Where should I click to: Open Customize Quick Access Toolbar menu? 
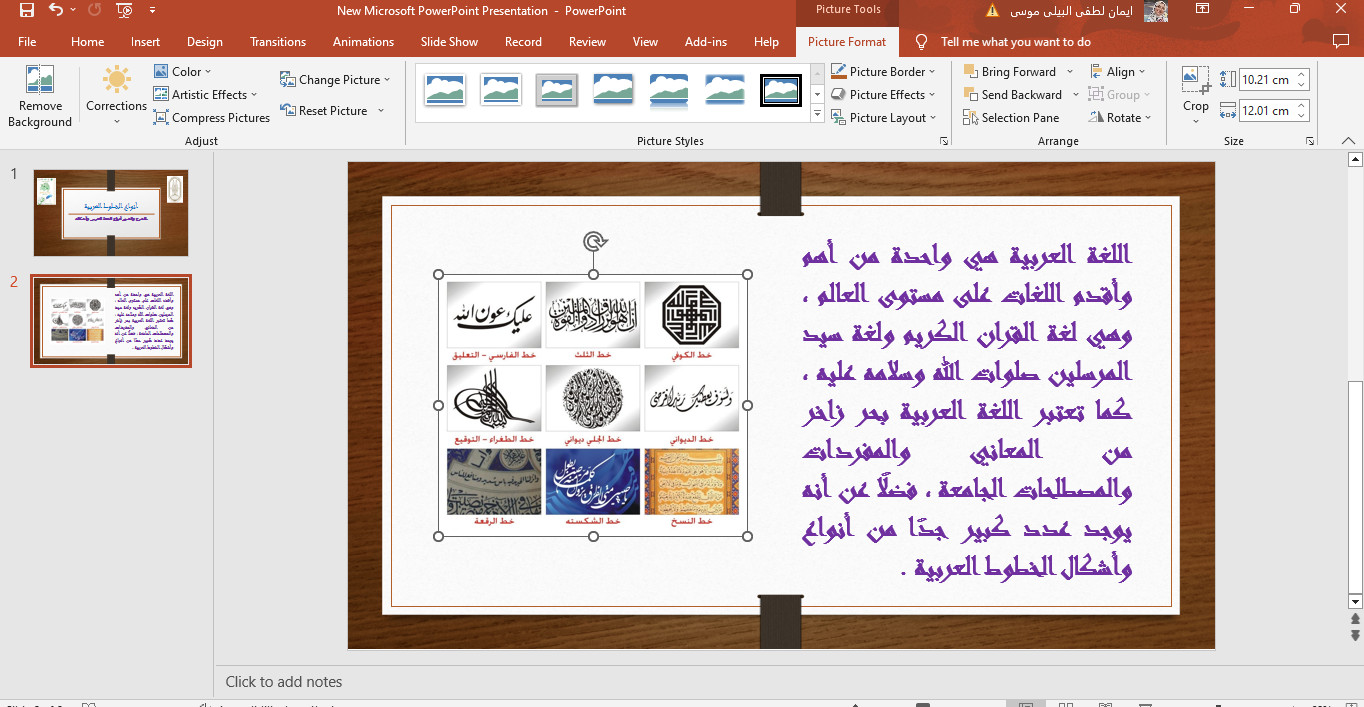click(152, 11)
